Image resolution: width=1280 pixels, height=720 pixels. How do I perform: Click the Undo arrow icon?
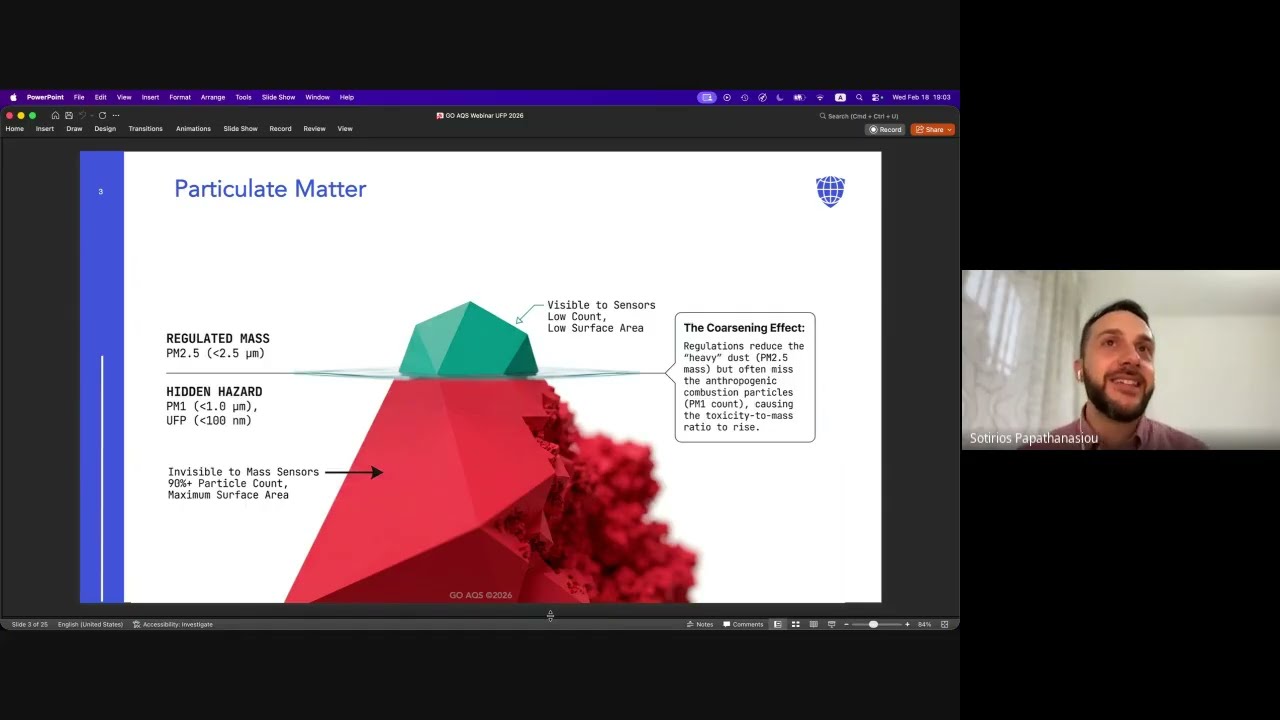pyautogui.click(x=82, y=115)
